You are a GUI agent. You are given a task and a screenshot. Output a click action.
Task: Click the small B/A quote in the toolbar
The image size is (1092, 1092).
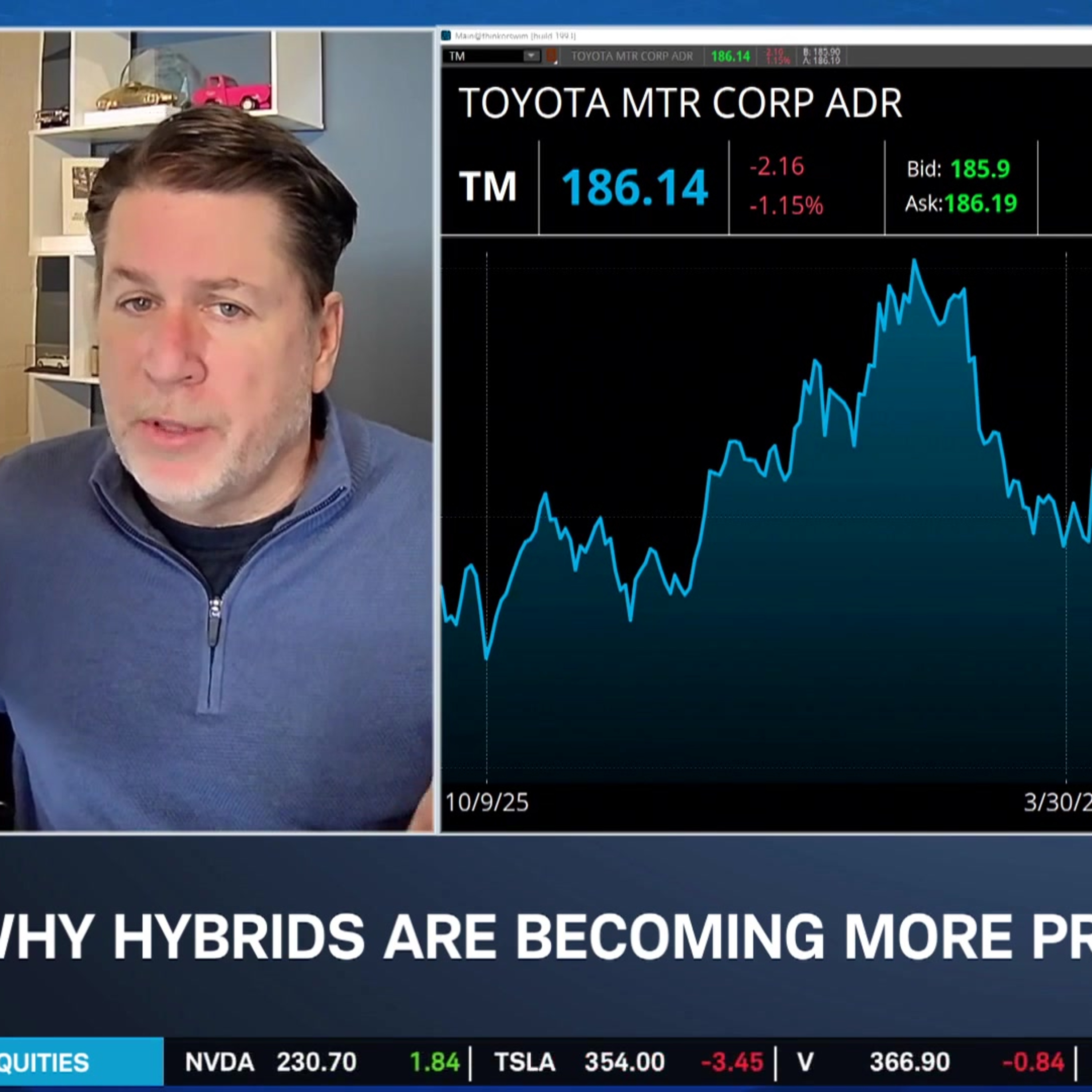(822, 56)
